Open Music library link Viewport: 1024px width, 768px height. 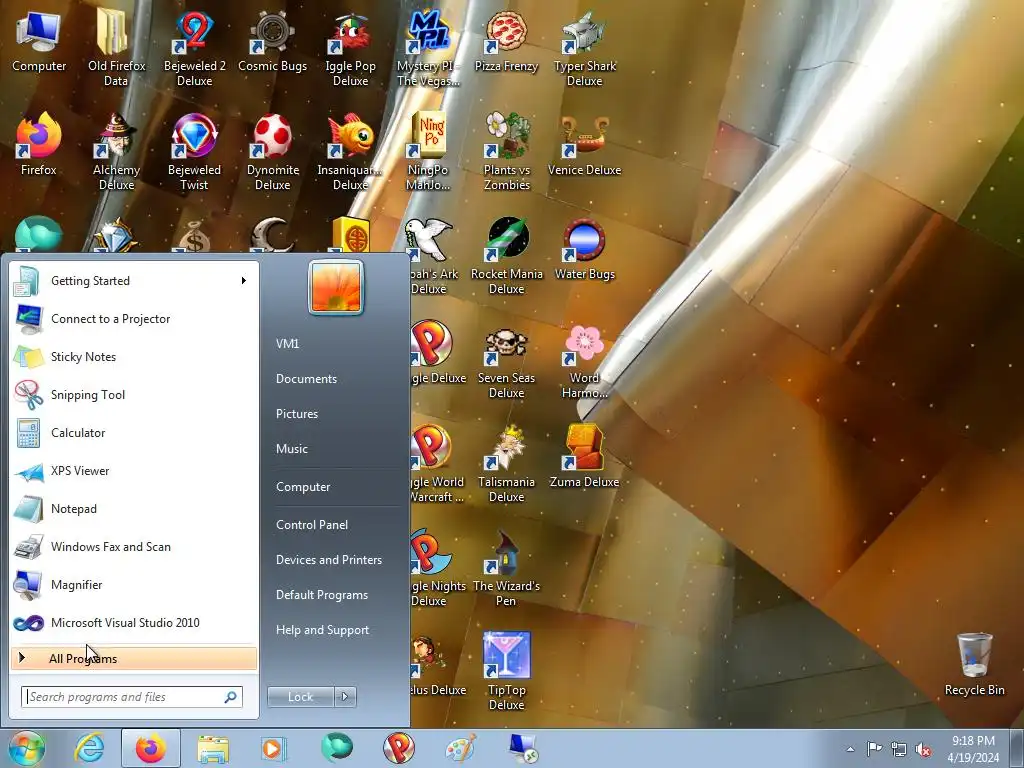pyautogui.click(x=291, y=449)
